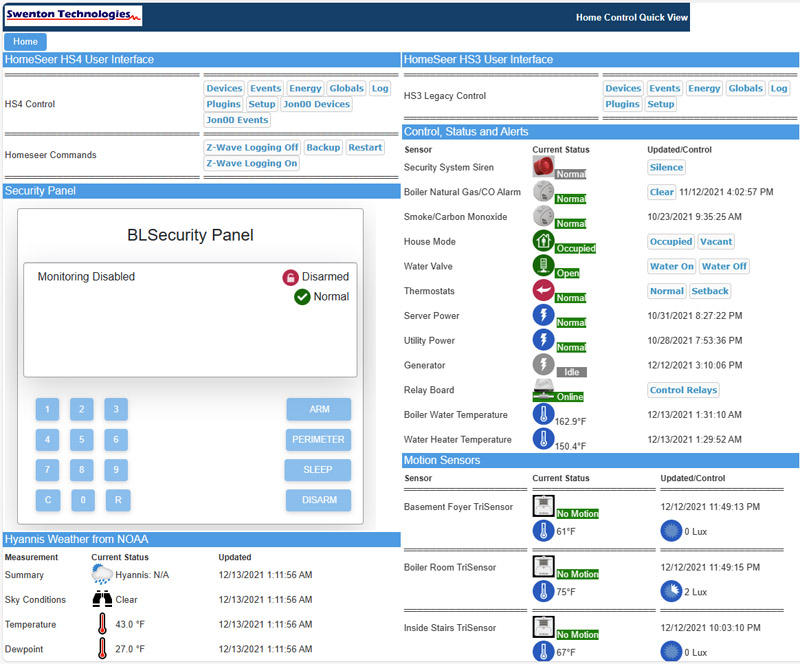Clear the Boiler Natural Gas/CO Alarm
The height and width of the screenshot is (664, 800).
pyautogui.click(x=662, y=192)
